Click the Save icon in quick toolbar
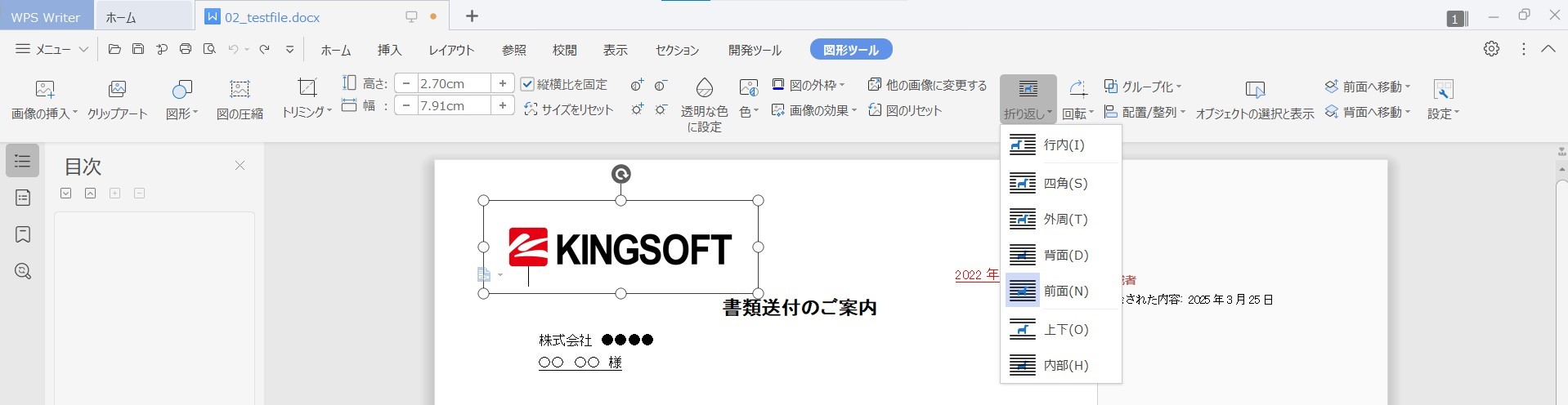Viewport: 1568px width, 405px height. [138, 49]
